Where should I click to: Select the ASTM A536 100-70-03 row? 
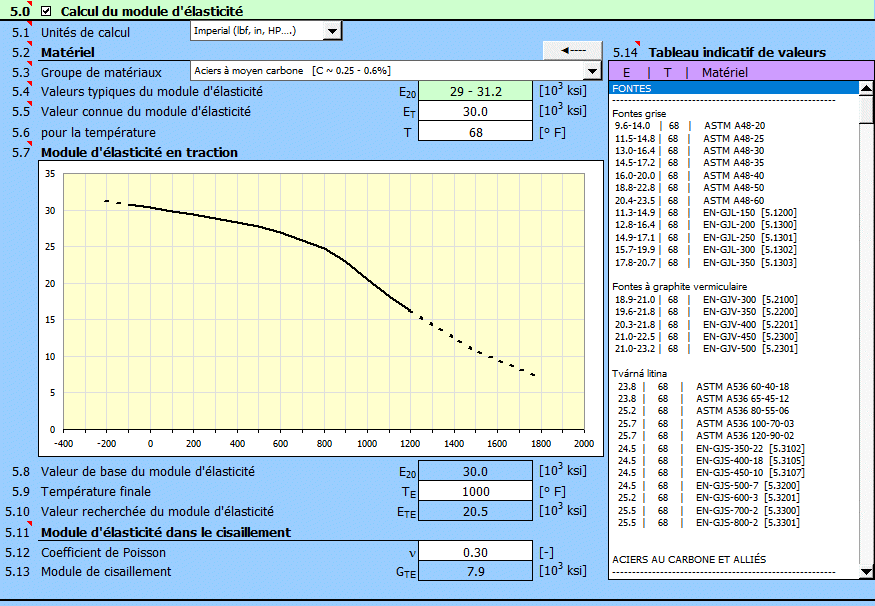734,424
